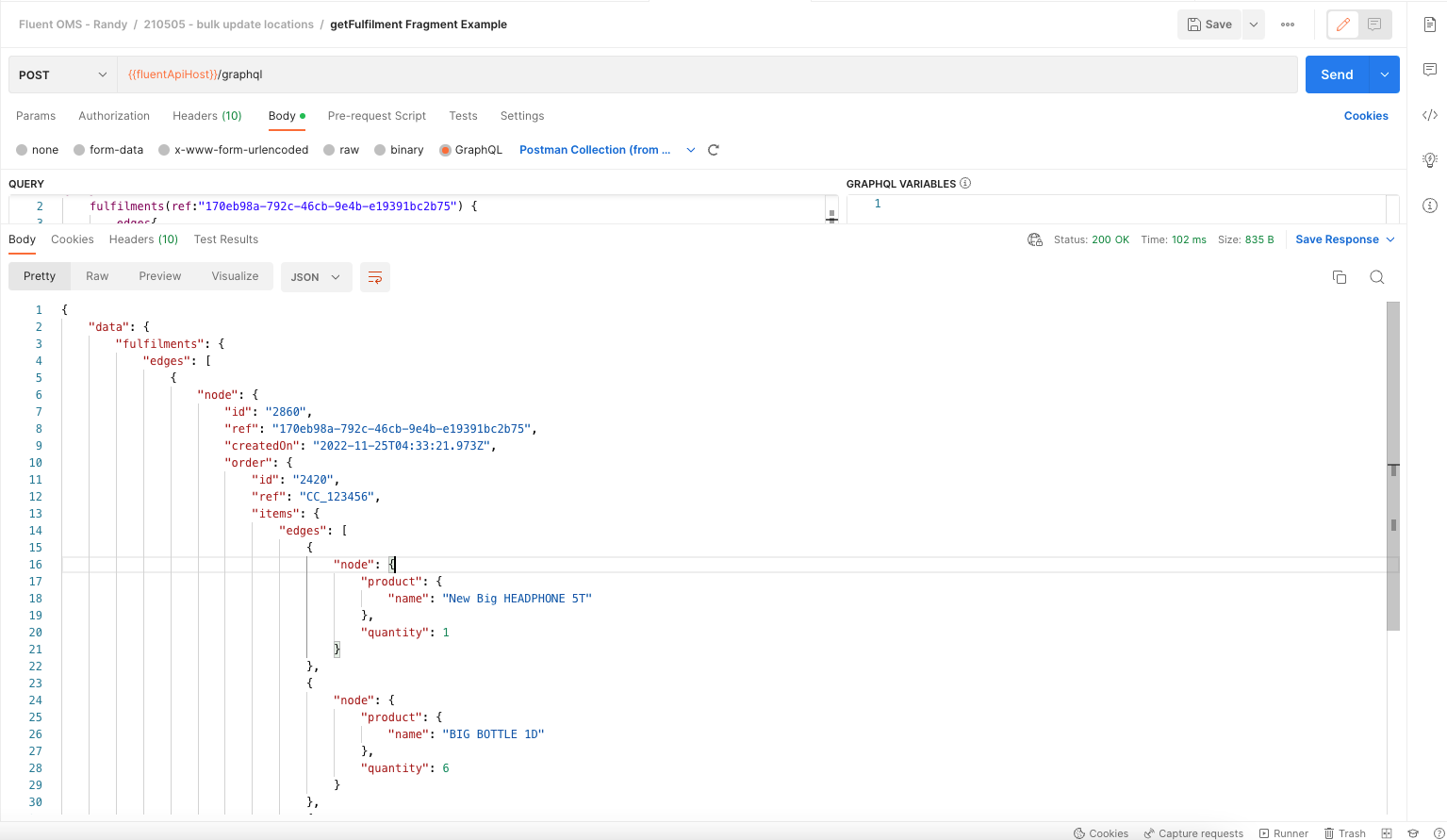Open the comments icon beside pencil
This screenshot has height=840, width=1447.
[x=1374, y=25]
